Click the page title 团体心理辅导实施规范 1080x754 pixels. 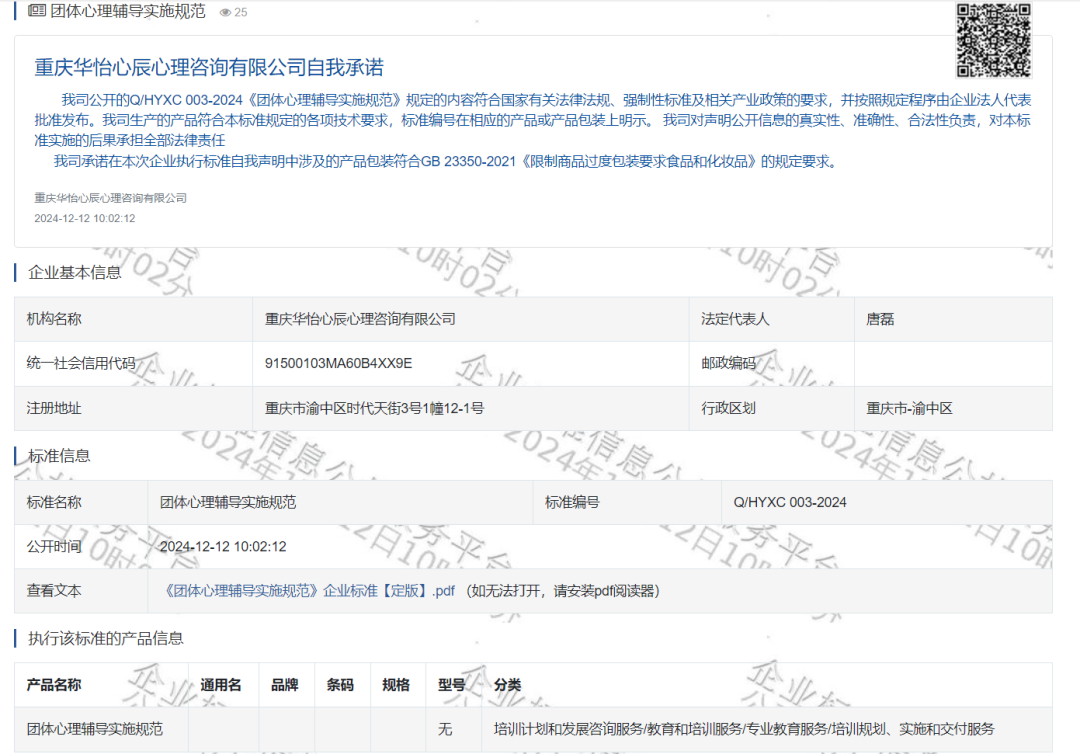click(x=127, y=12)
